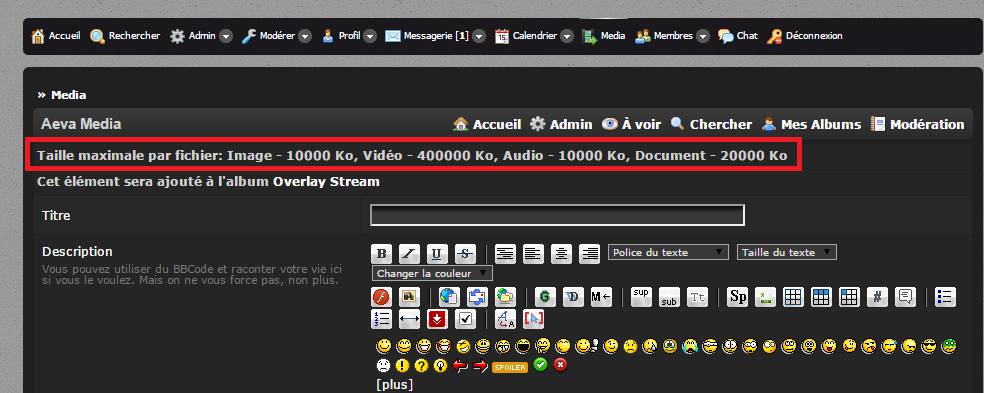Insert a horizontal rule with the double-arrow icon
The image size is (984, 393).
[x=409, y=319]
